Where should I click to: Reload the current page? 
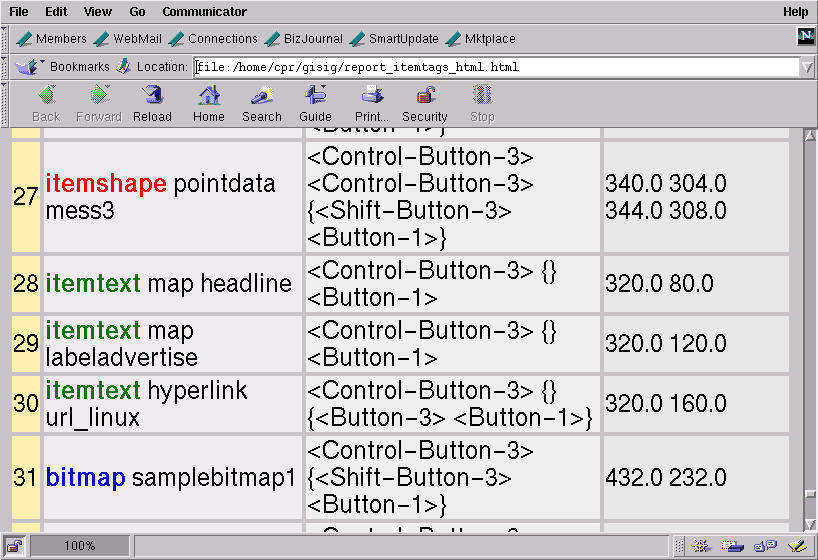coord(152,104)
